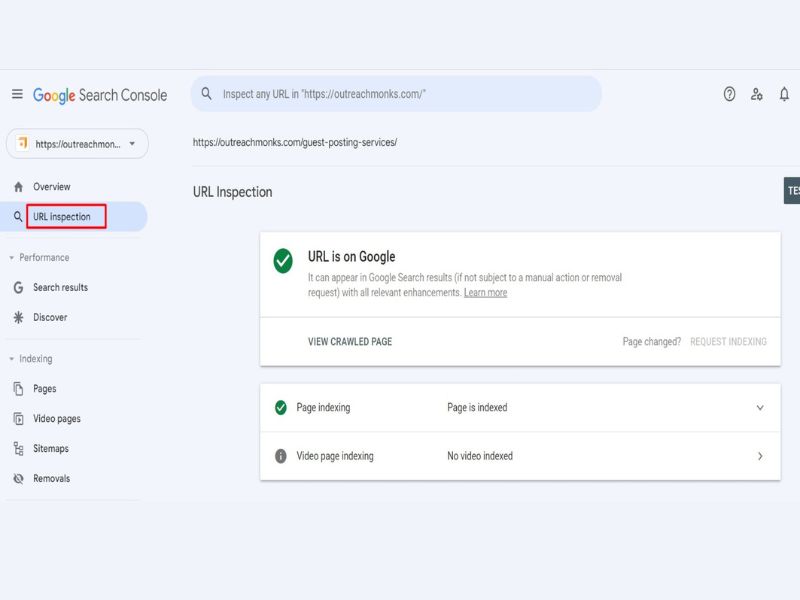Click 'URL is on Google' title
Image resolution: width=800 pixels, height=600 pixels.
352,257
